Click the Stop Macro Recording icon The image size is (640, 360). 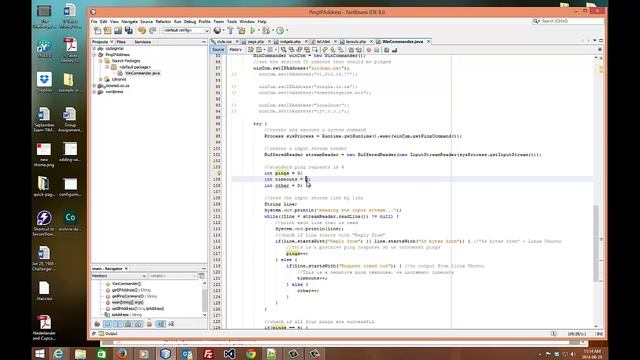pos(376,50)
